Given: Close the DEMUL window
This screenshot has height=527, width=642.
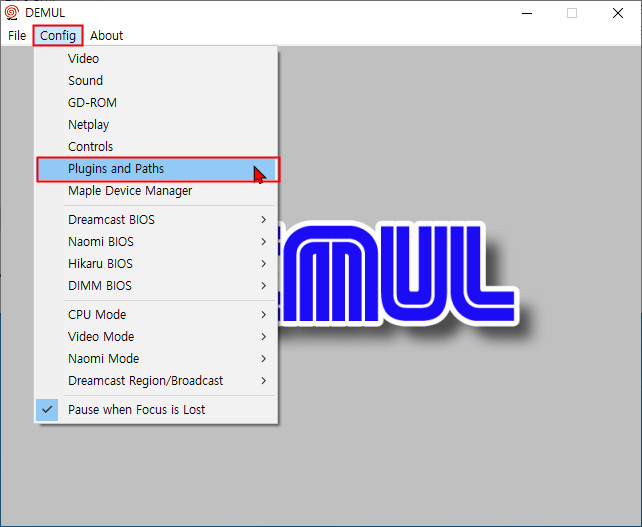Looking at the screenshot, I should click(618, 13).
